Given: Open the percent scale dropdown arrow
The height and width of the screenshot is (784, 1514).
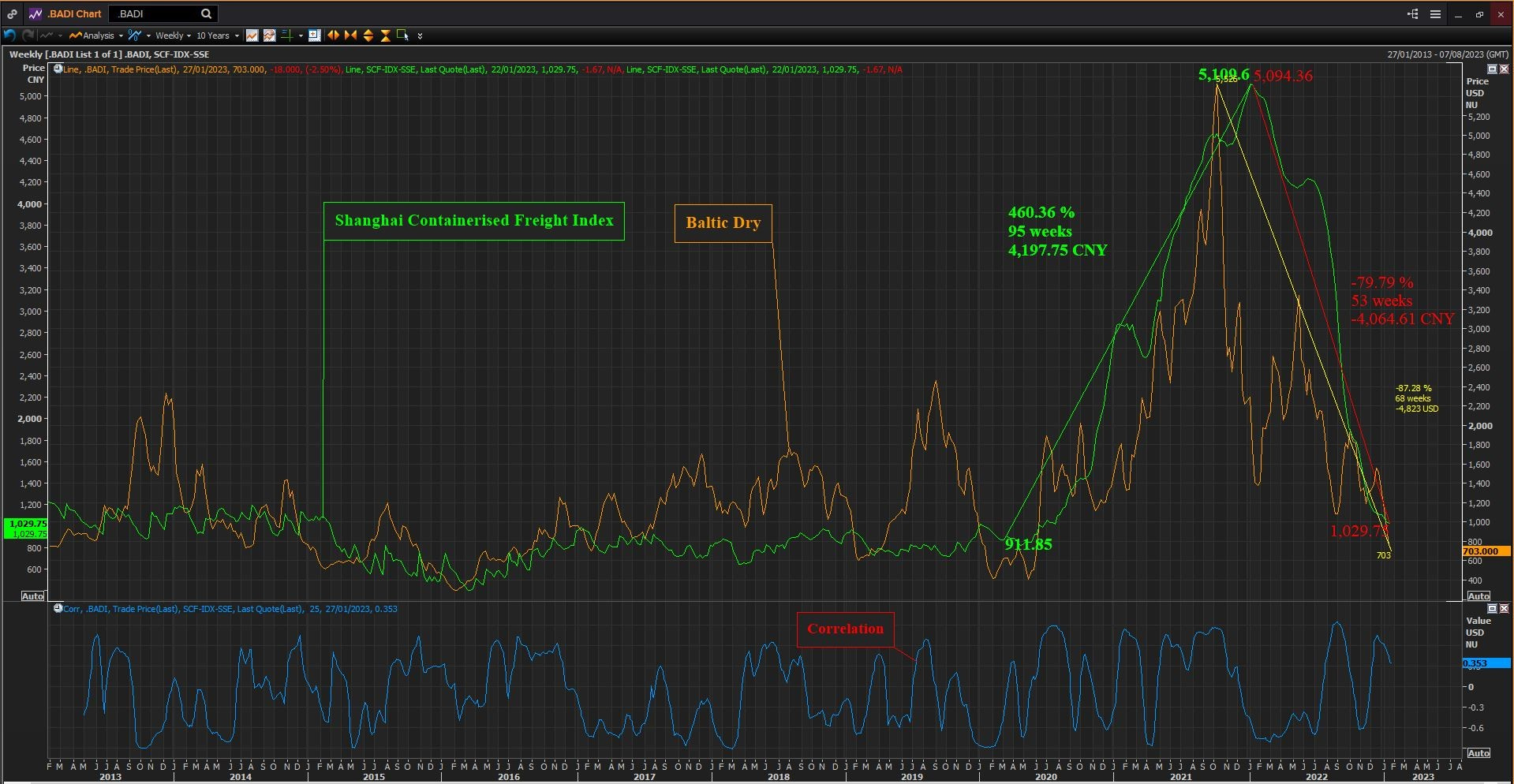Looking at the screenshot, I should [148, 35].
